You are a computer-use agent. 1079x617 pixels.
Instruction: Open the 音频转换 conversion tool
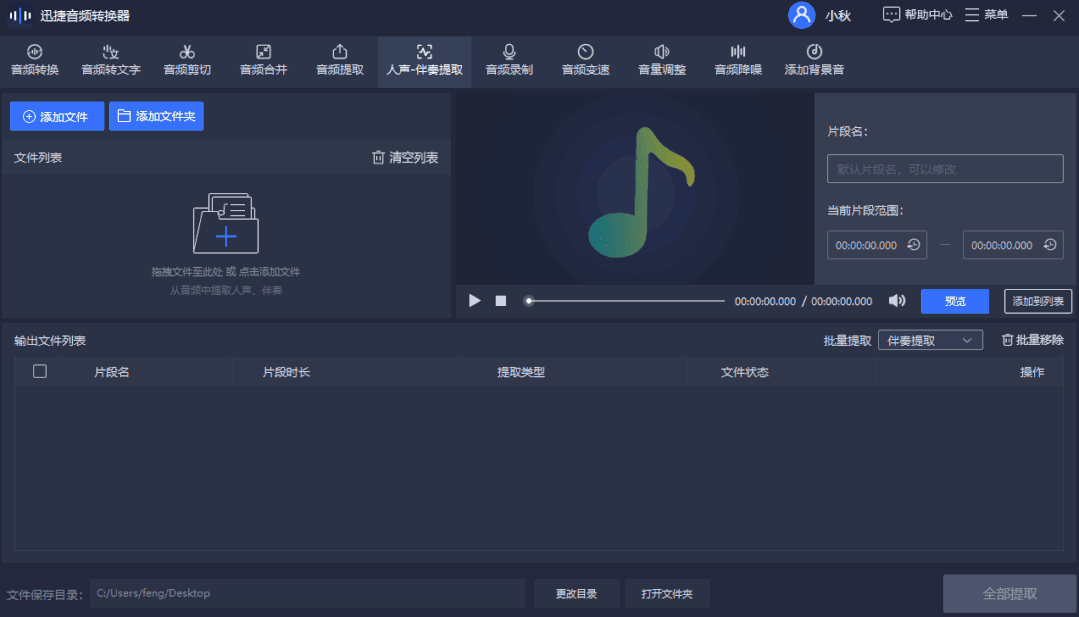(x=34, y=60)
